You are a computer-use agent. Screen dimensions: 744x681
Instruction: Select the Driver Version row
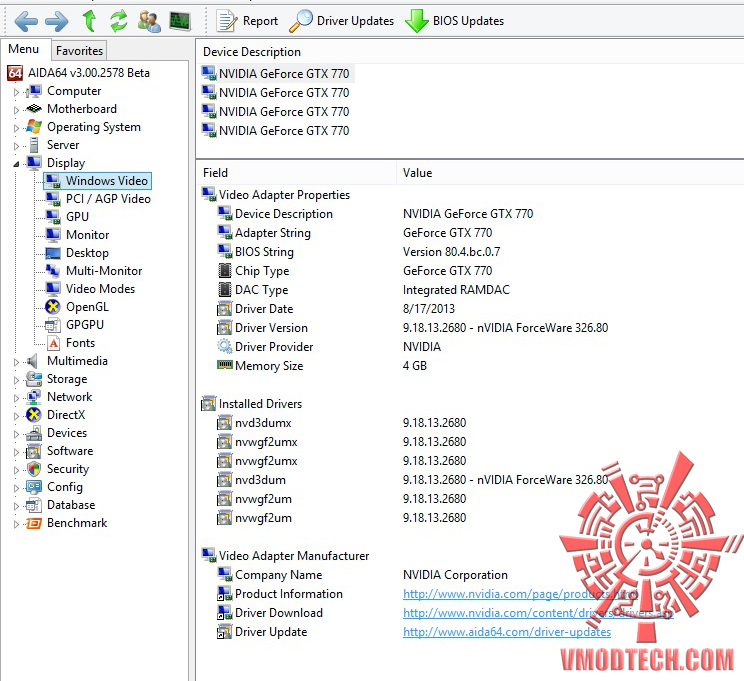pyautogui.click(x=412, y=328)
